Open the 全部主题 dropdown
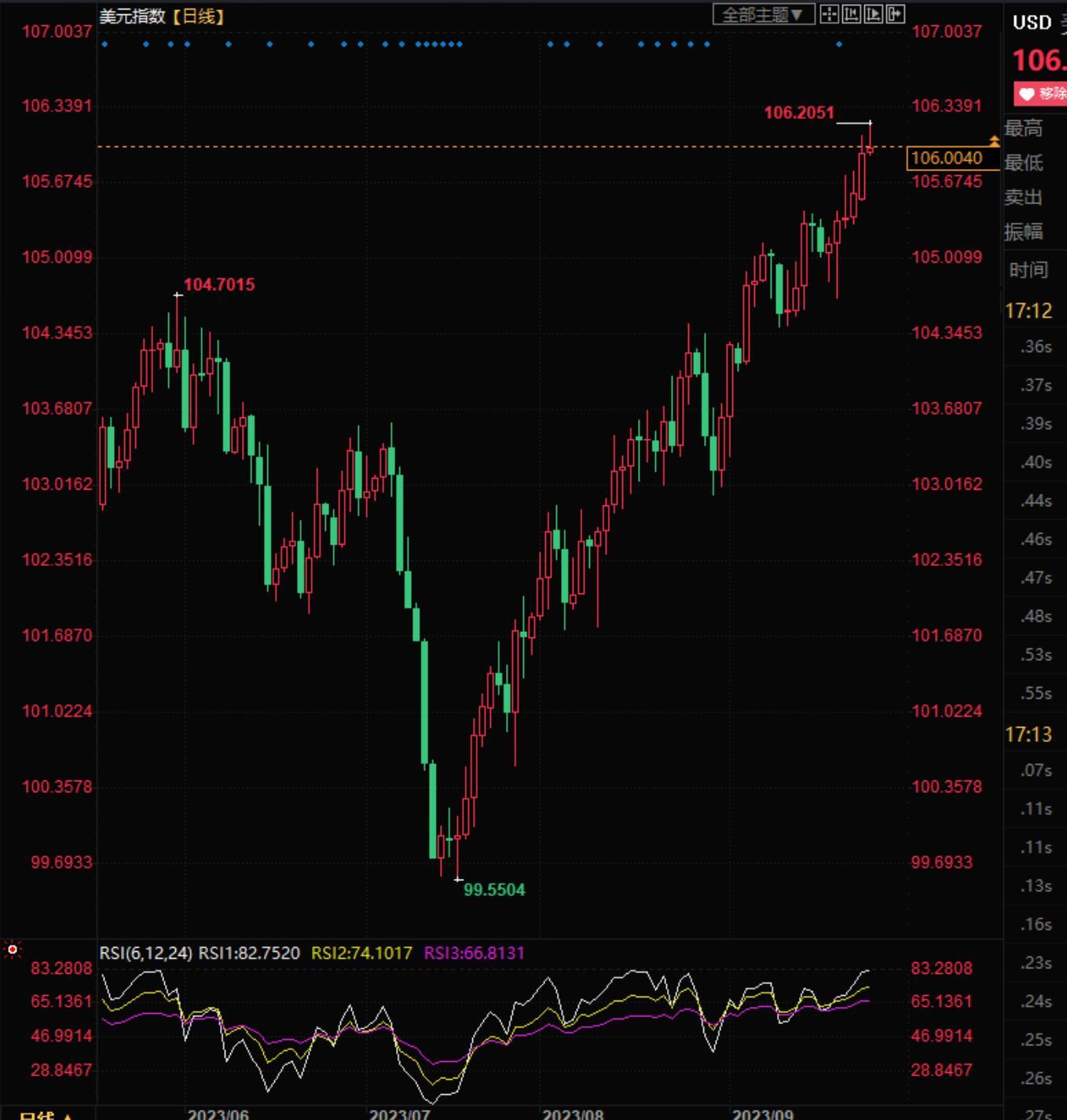This screenshot has height=1120, width=1067. click(x=763, y=14)
